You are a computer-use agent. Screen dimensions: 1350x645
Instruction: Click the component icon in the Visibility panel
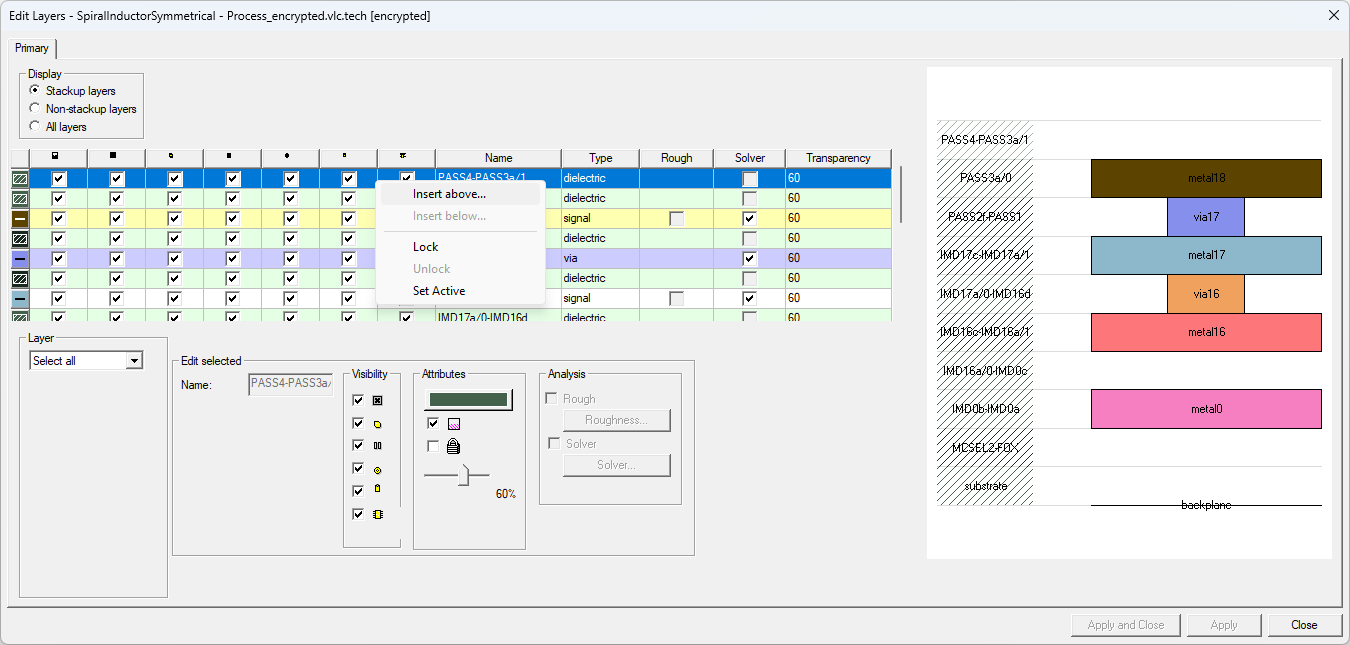378,514
